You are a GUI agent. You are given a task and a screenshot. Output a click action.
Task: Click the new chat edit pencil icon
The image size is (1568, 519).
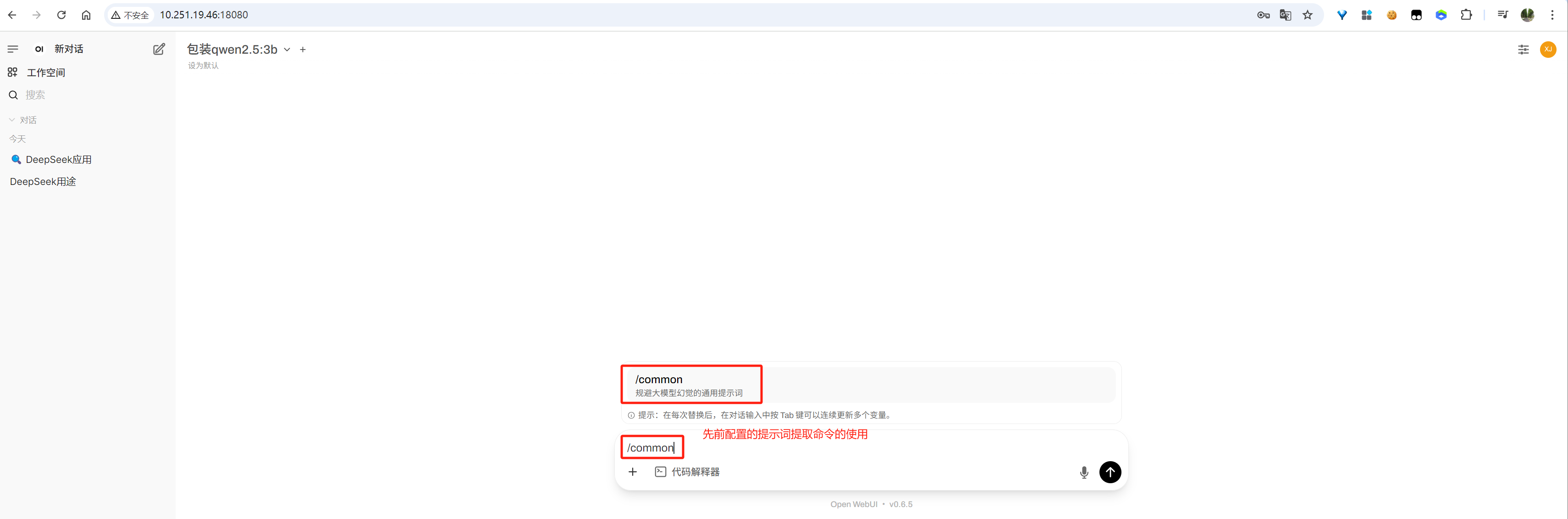[159, 50]
